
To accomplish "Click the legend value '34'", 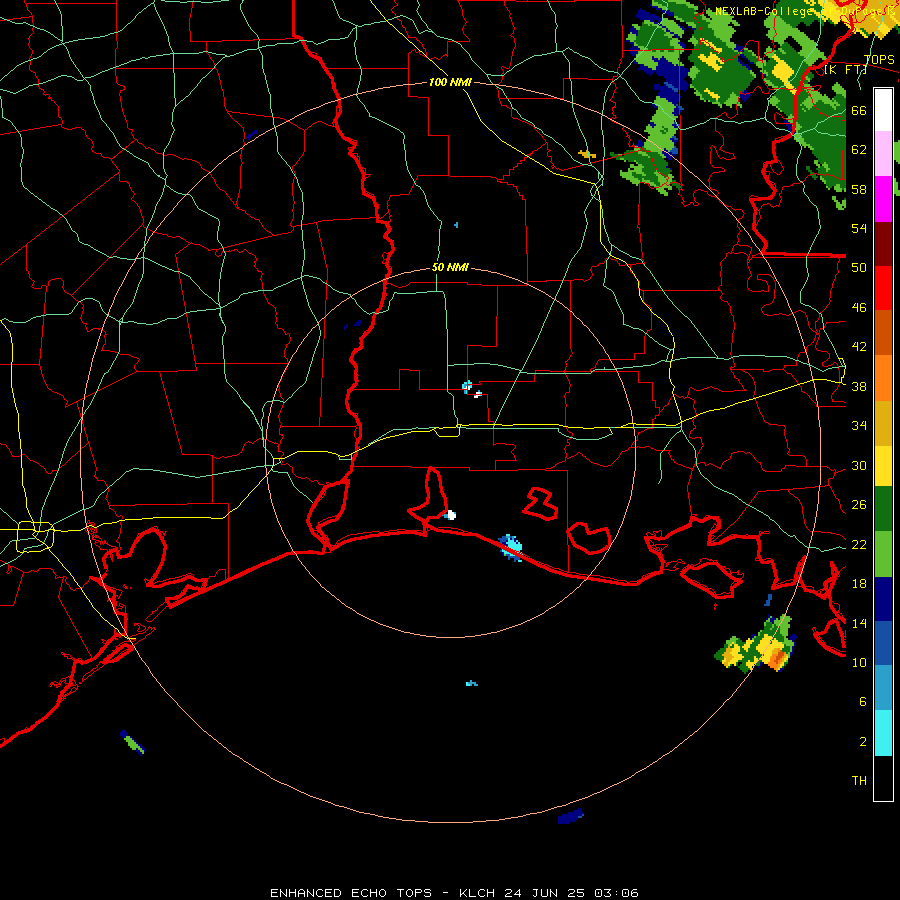I will 859,425.
